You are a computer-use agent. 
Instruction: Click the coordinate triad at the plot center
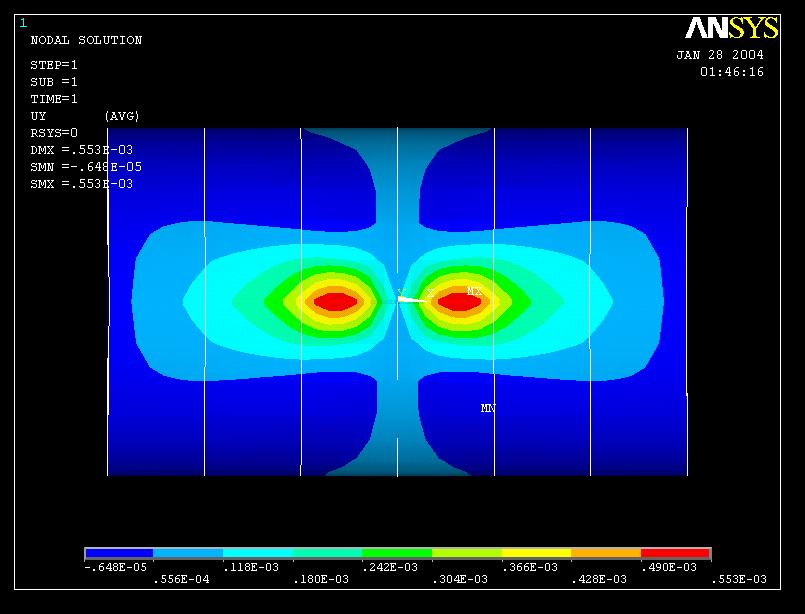413,296
